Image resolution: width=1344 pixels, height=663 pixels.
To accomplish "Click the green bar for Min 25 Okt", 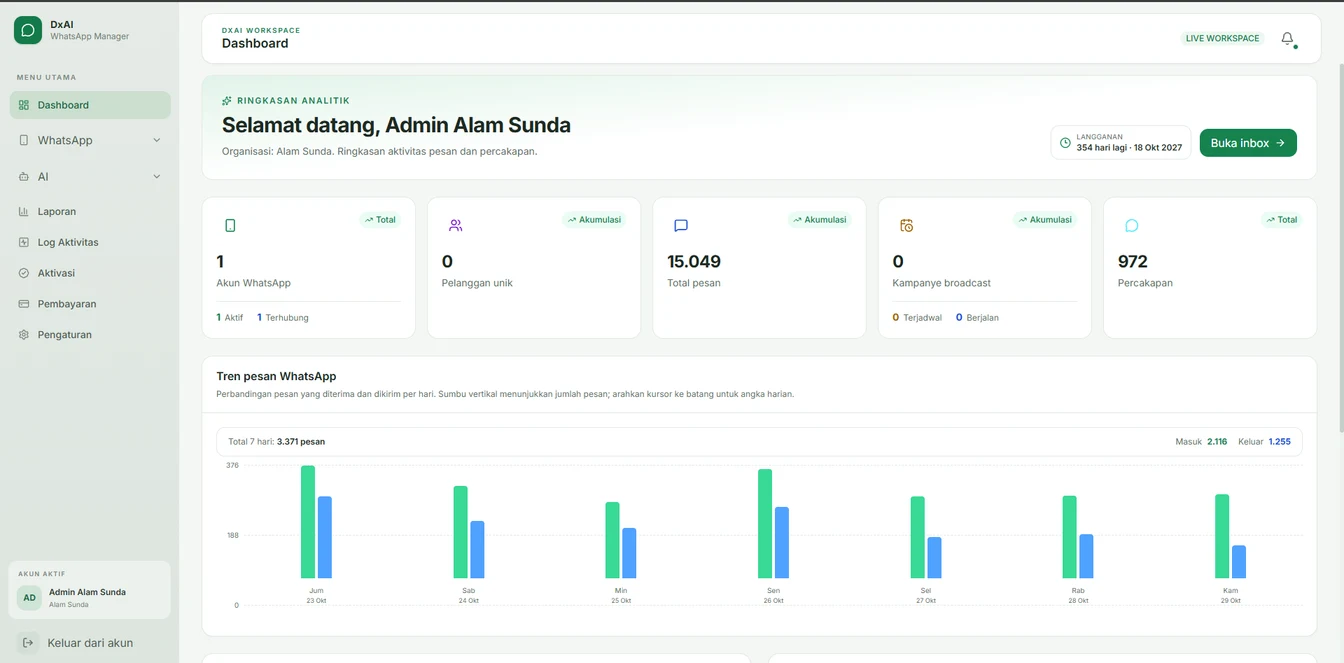I will (x=612, y=540).
